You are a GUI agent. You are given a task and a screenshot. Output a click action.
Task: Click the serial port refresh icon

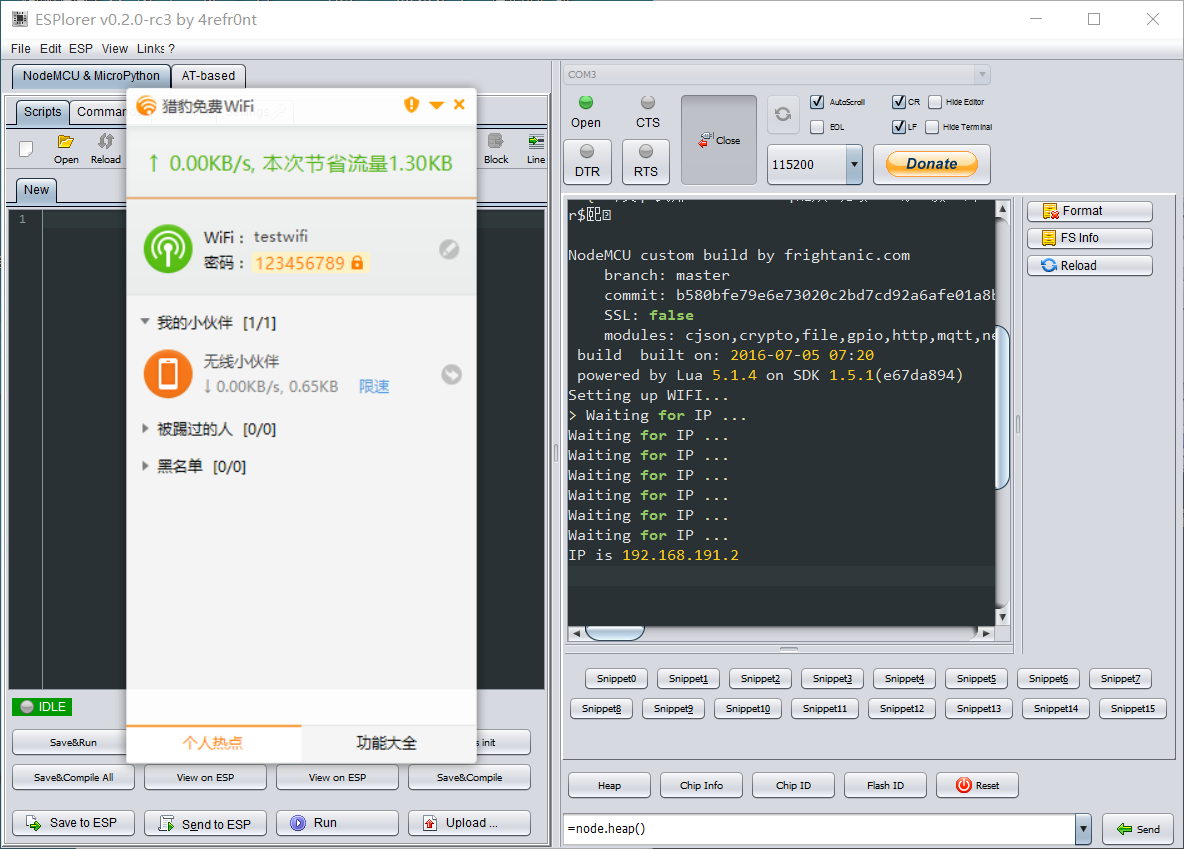783,114
